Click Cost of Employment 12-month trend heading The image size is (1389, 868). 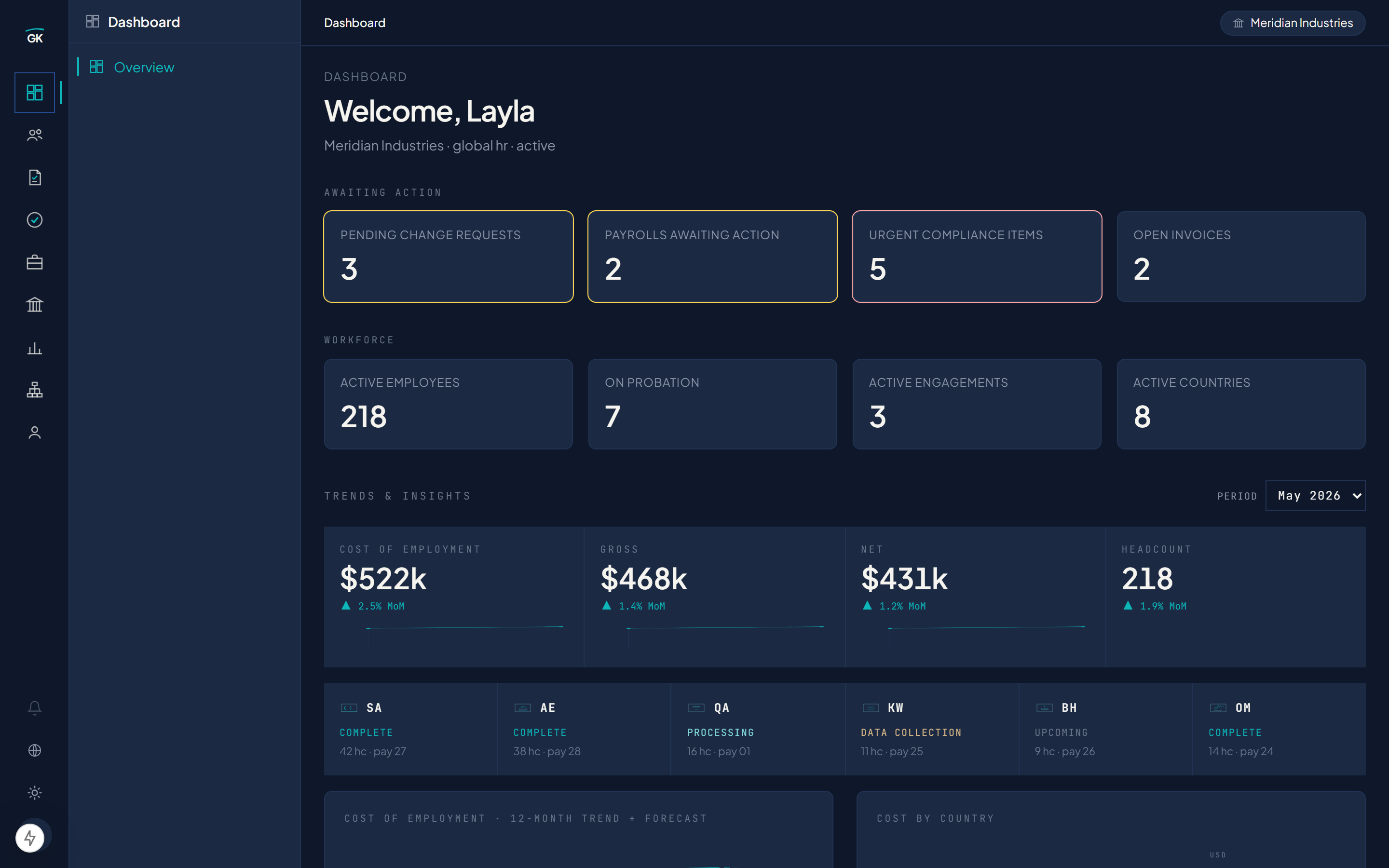(x=526, y=819)
